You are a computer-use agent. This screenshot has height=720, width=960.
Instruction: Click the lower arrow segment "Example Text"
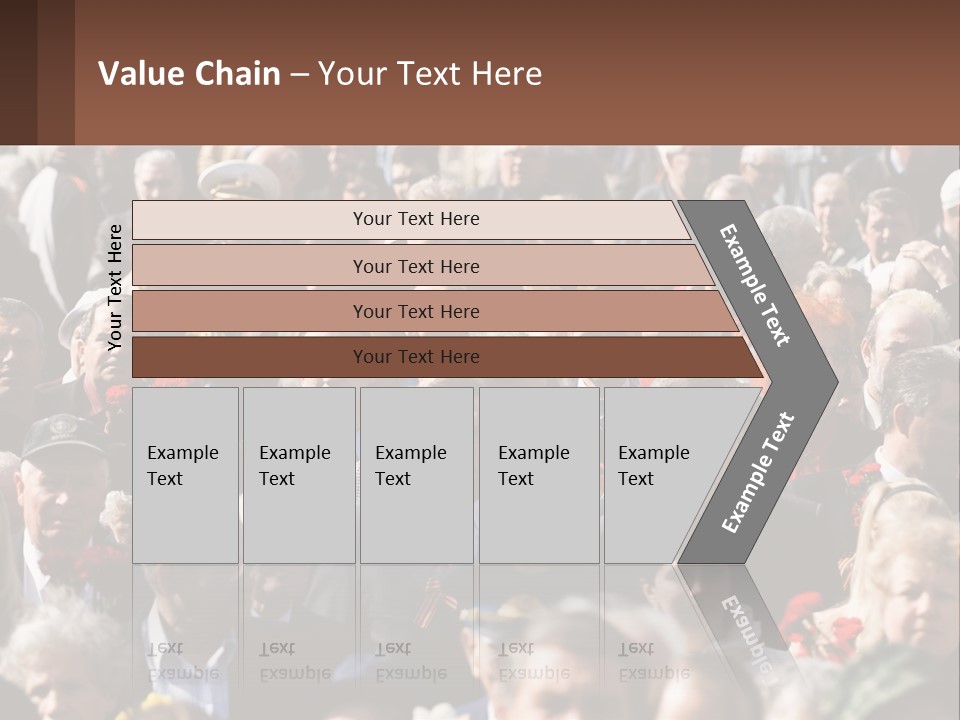(x=758, y=473)
